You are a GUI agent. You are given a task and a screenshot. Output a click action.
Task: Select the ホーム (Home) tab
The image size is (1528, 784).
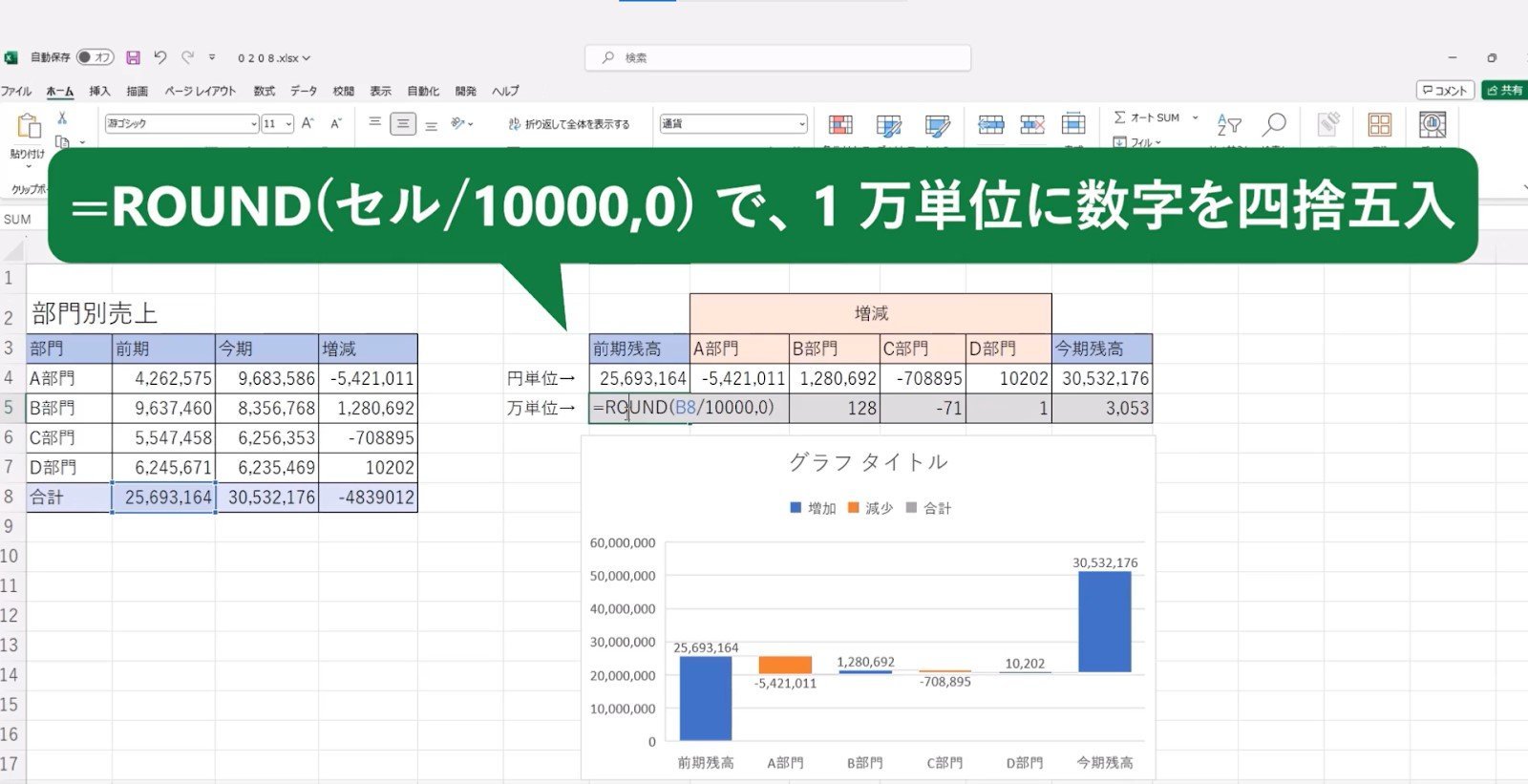pos(59,91)
